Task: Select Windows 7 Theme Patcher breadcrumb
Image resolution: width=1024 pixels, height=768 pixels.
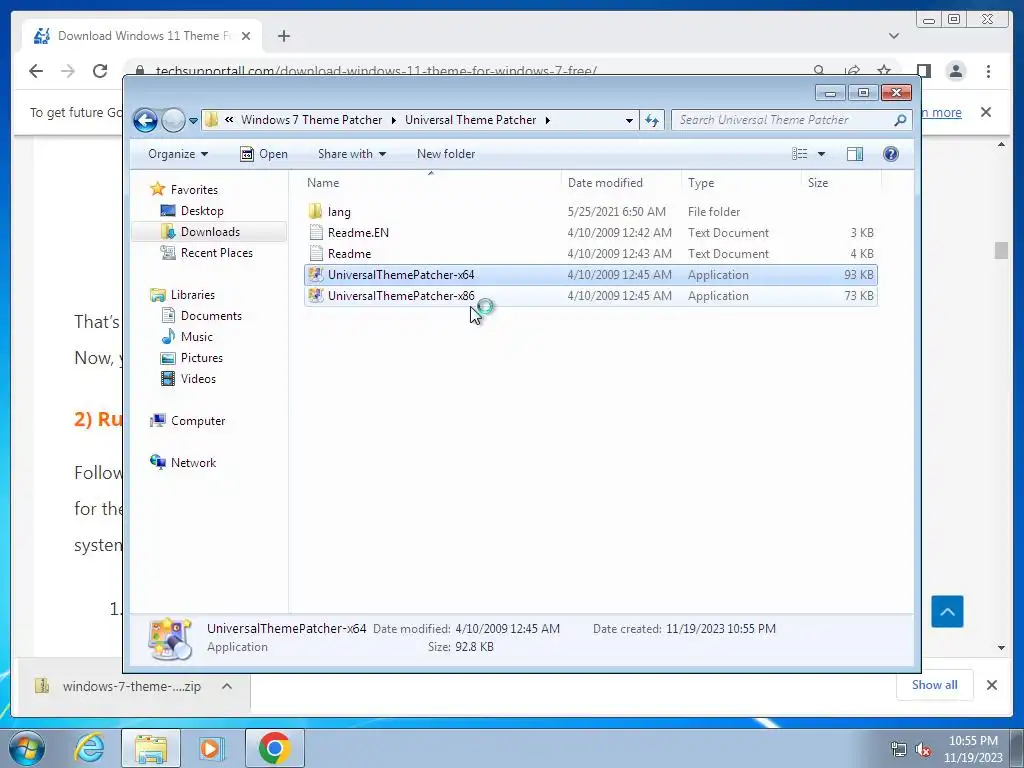Action: 312,120
